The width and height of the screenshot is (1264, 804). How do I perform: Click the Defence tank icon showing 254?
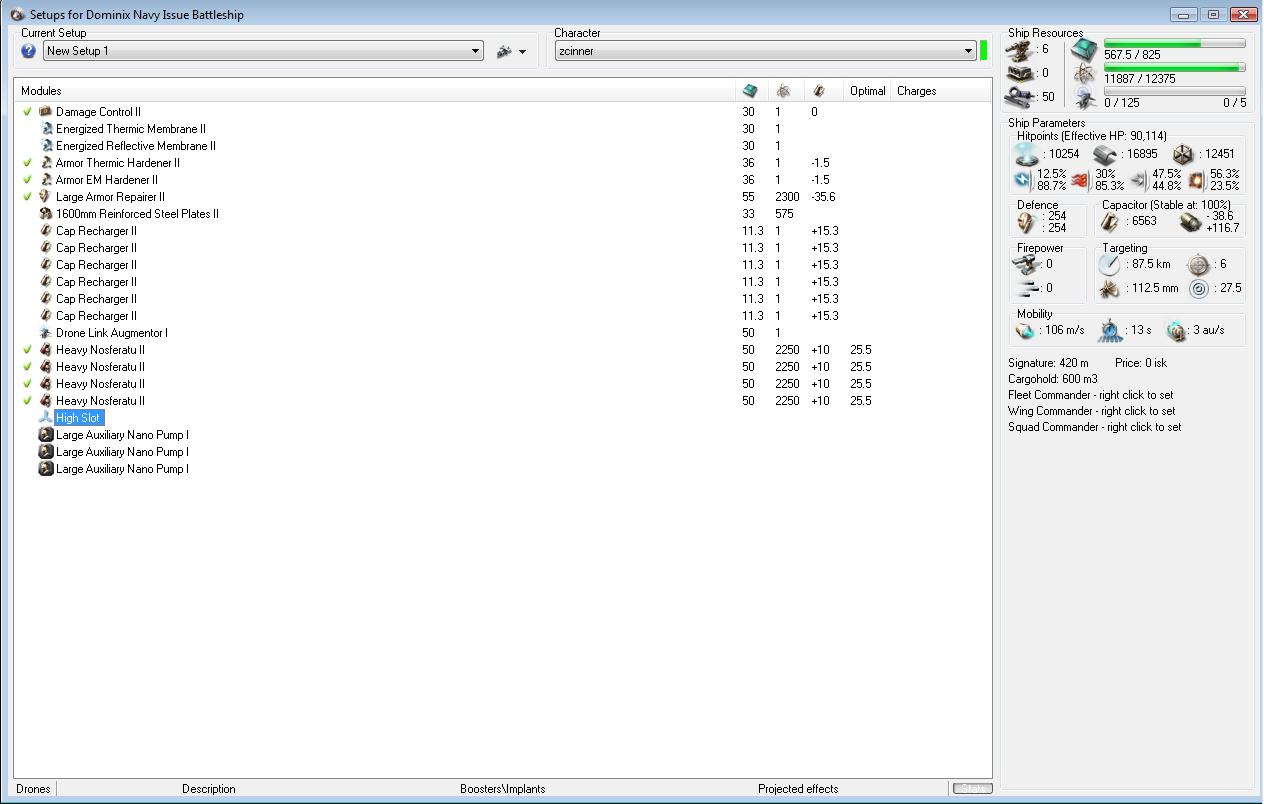point(1027,222)
